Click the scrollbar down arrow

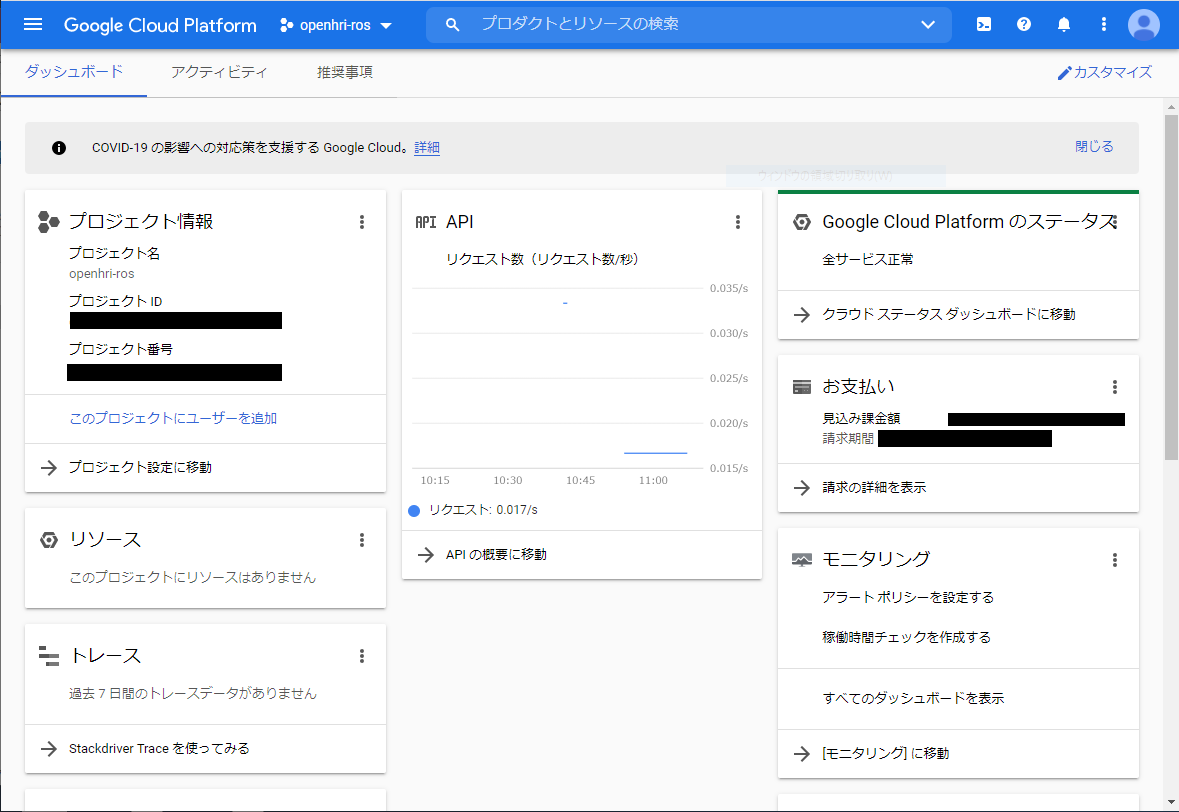click(1171, 802)
